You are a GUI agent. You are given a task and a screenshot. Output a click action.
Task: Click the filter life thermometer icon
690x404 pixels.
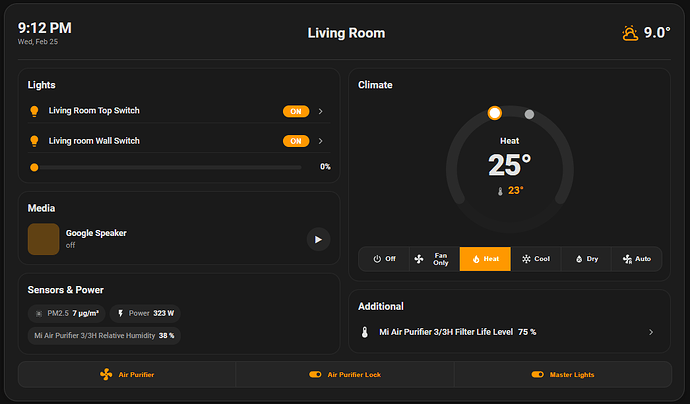[x=364, y=332]
